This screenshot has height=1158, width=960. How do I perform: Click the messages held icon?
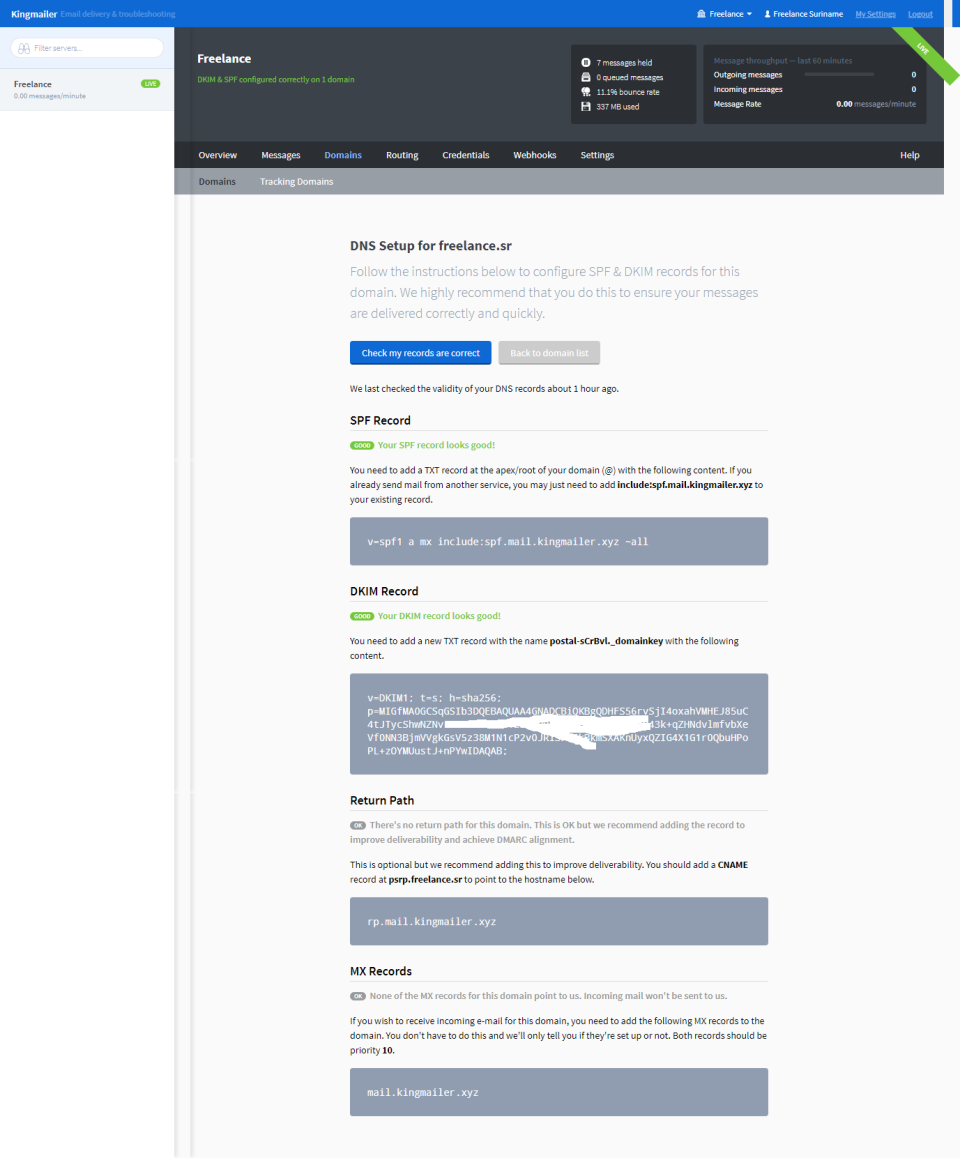(585, 61)
